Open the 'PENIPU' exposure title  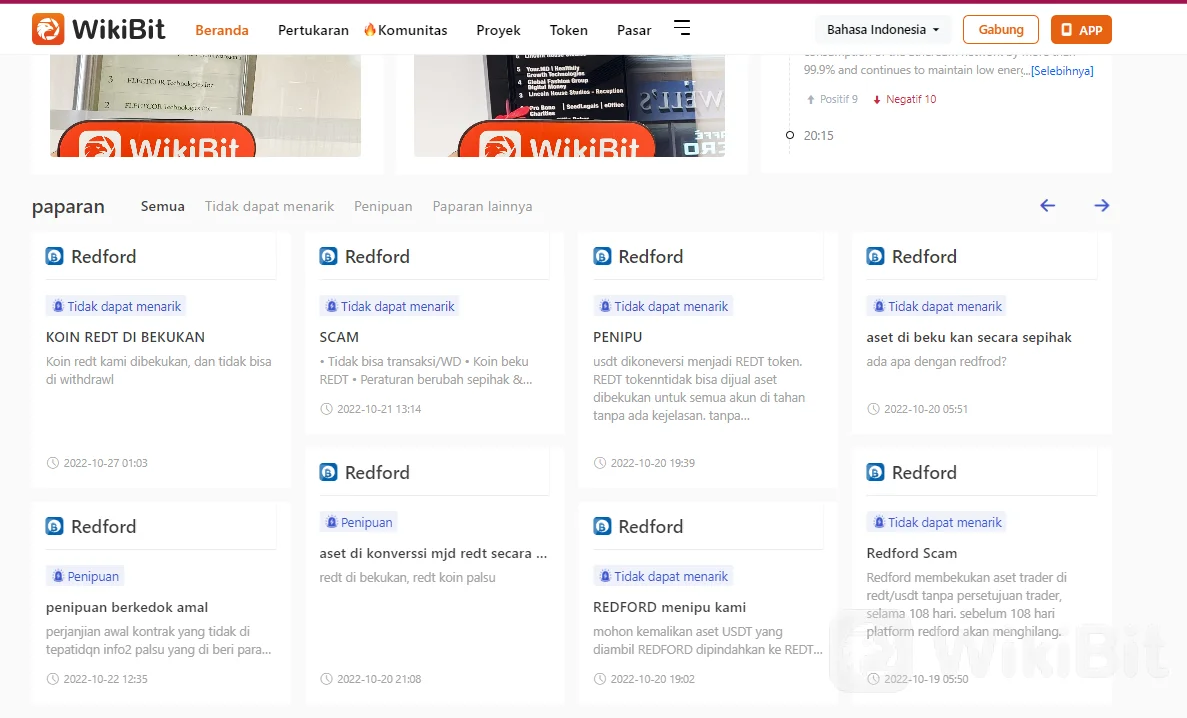pyautogui.click(x=618, y=337)
